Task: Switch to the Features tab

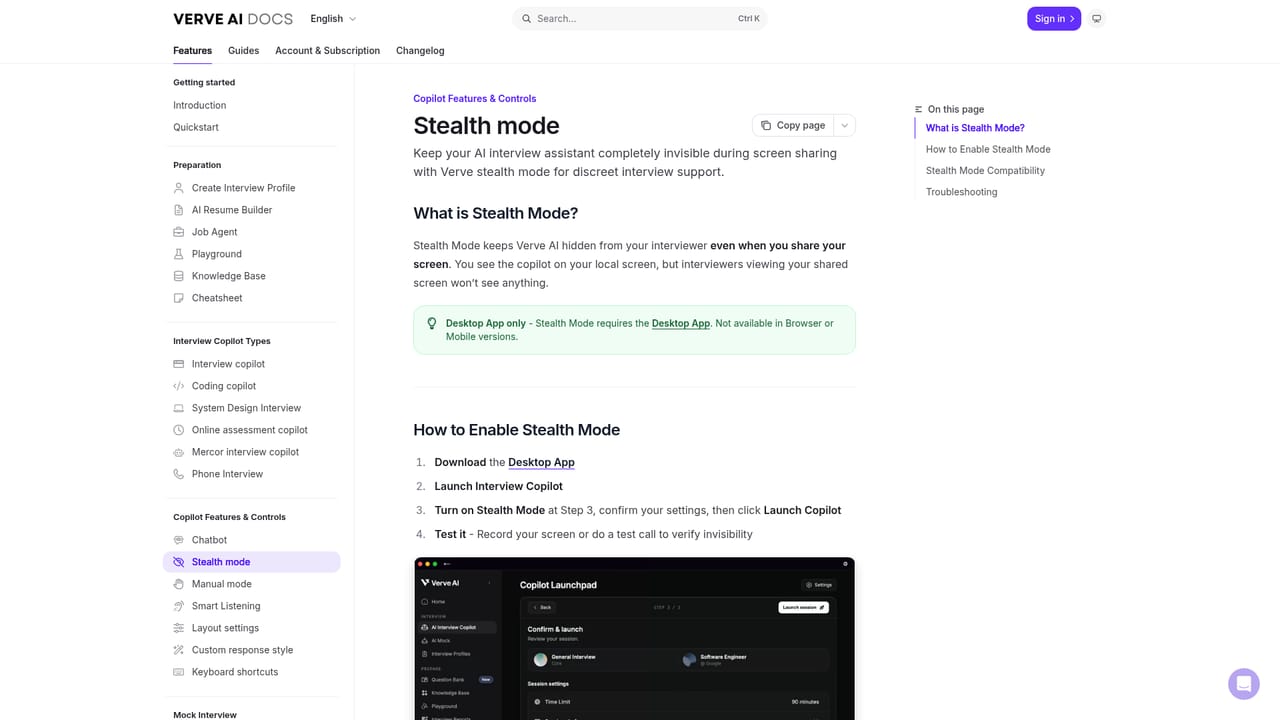Action: (192, 51)
